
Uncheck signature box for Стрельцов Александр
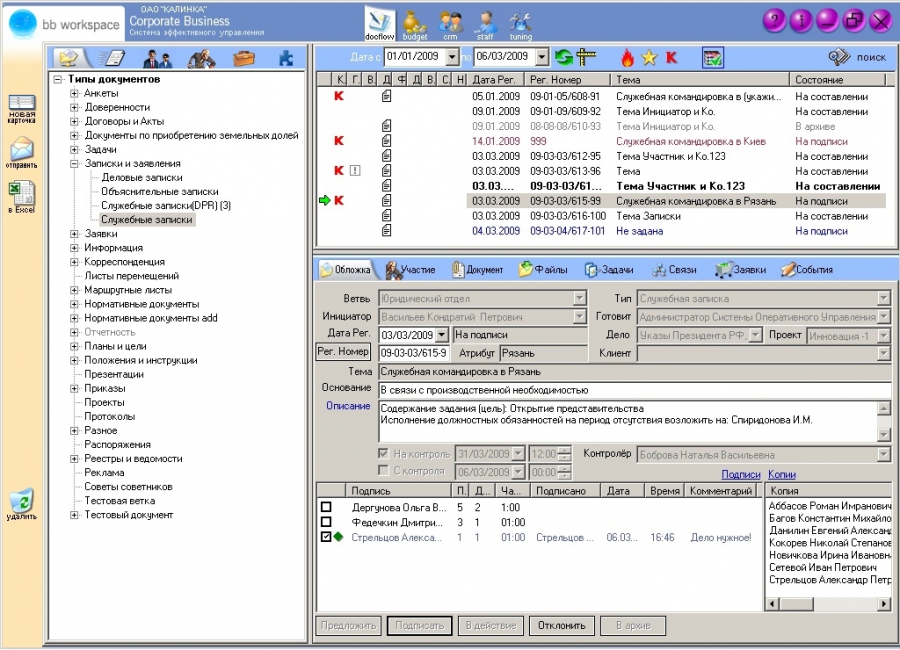pyautogui.click(x=326, y=537)
